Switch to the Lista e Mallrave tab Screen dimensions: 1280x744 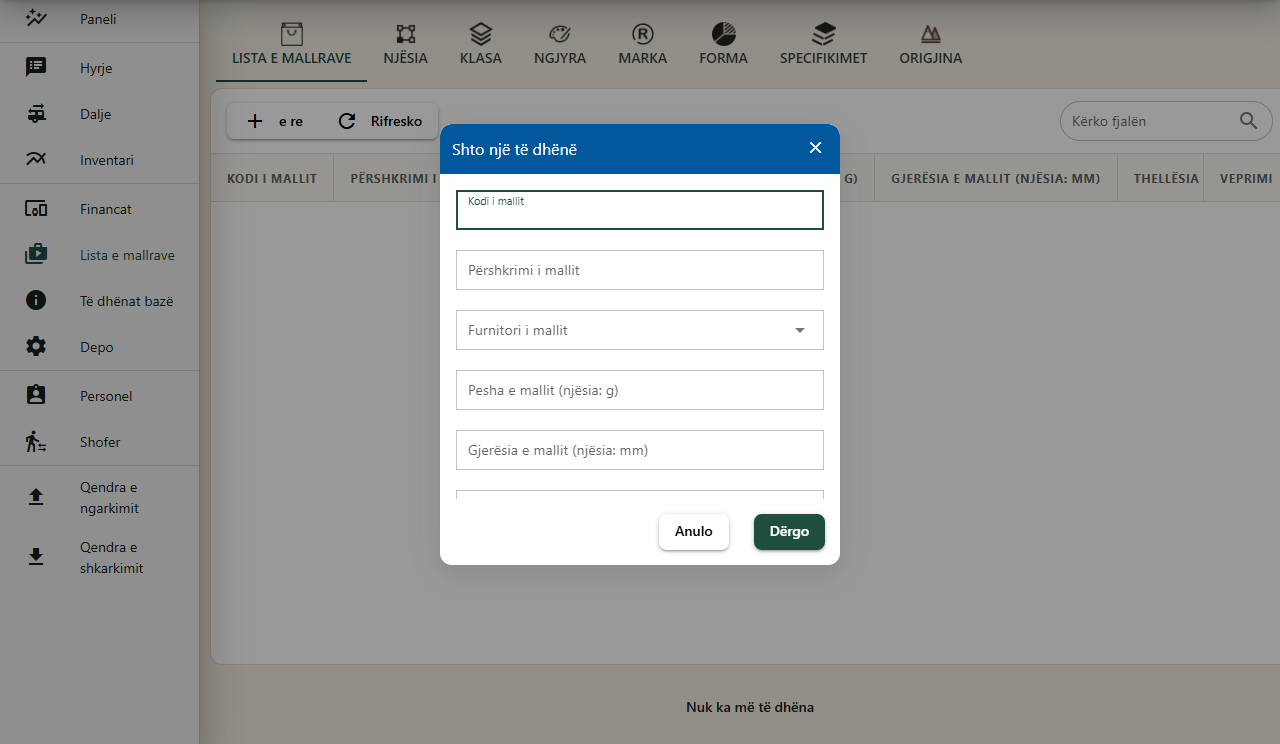[292, 46]
